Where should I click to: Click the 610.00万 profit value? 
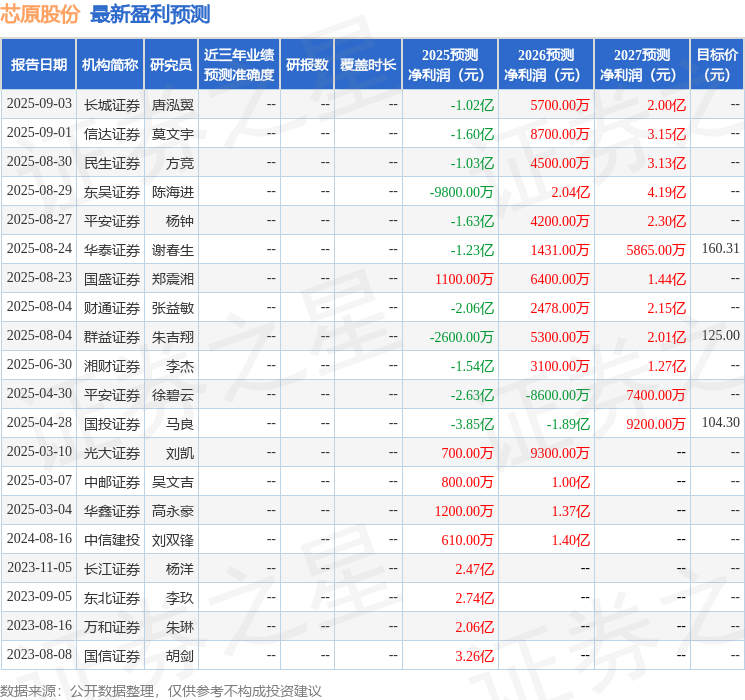(x=468, y=540)
